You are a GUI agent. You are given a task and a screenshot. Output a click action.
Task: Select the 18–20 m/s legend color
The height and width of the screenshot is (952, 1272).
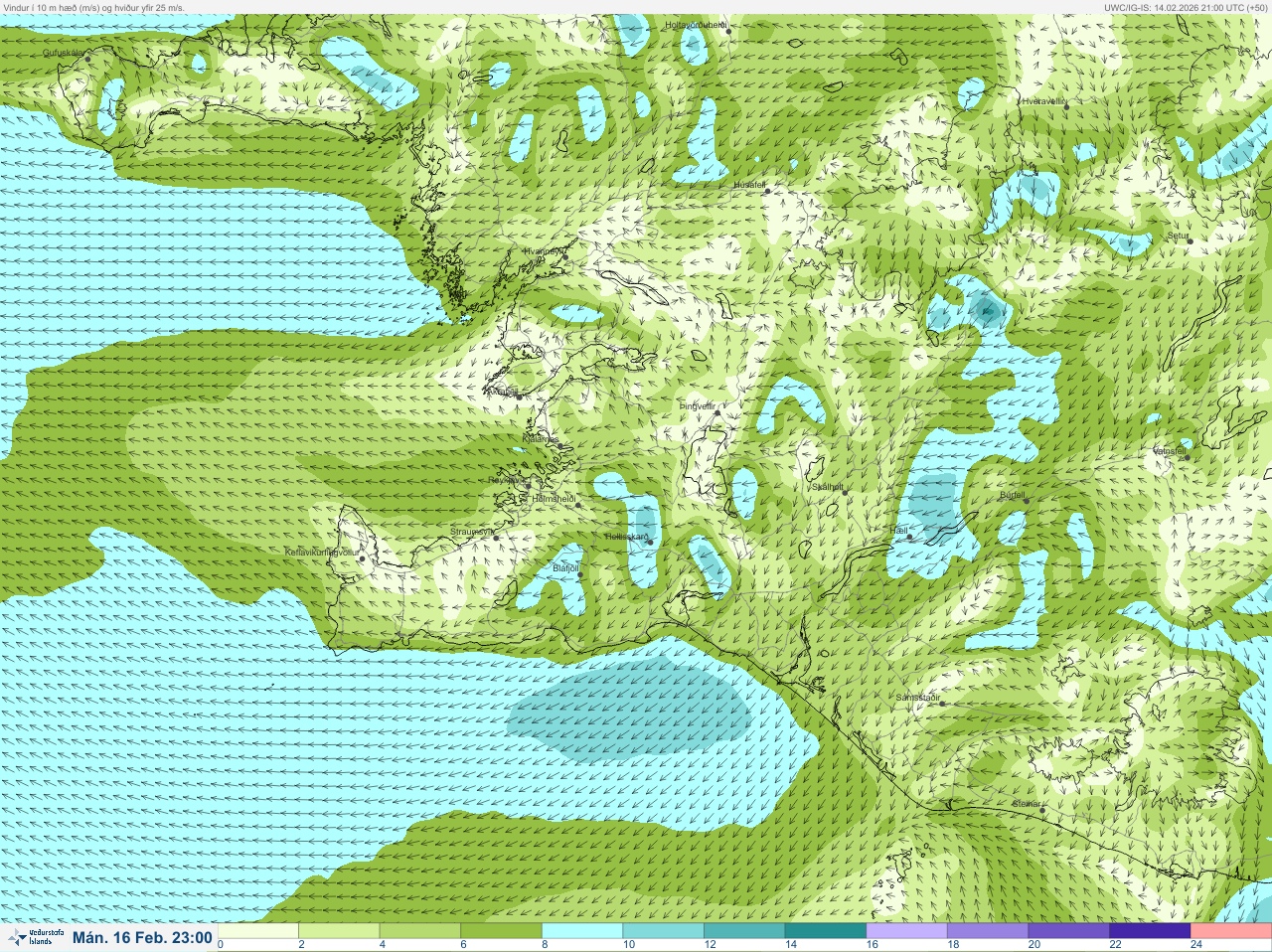pyautogui.click(x=989, y=931)
